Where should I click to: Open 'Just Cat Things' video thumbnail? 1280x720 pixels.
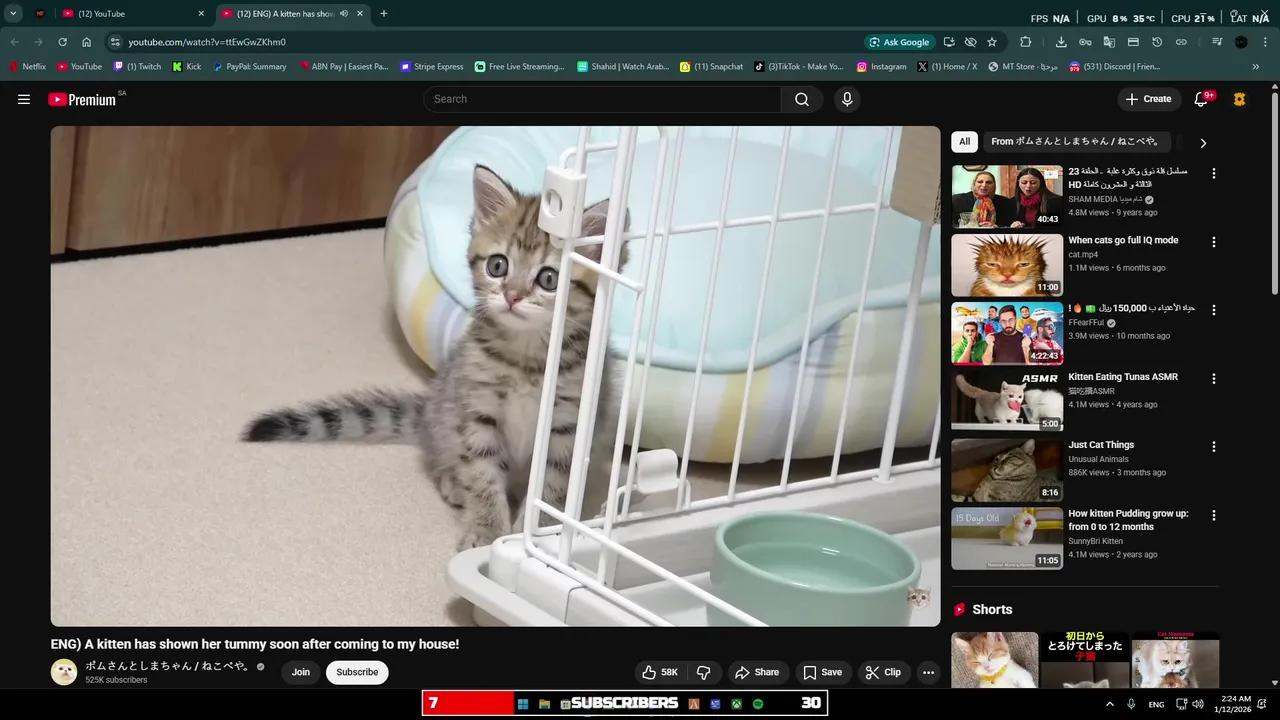pyautogui.click(x=1007, y=470)
